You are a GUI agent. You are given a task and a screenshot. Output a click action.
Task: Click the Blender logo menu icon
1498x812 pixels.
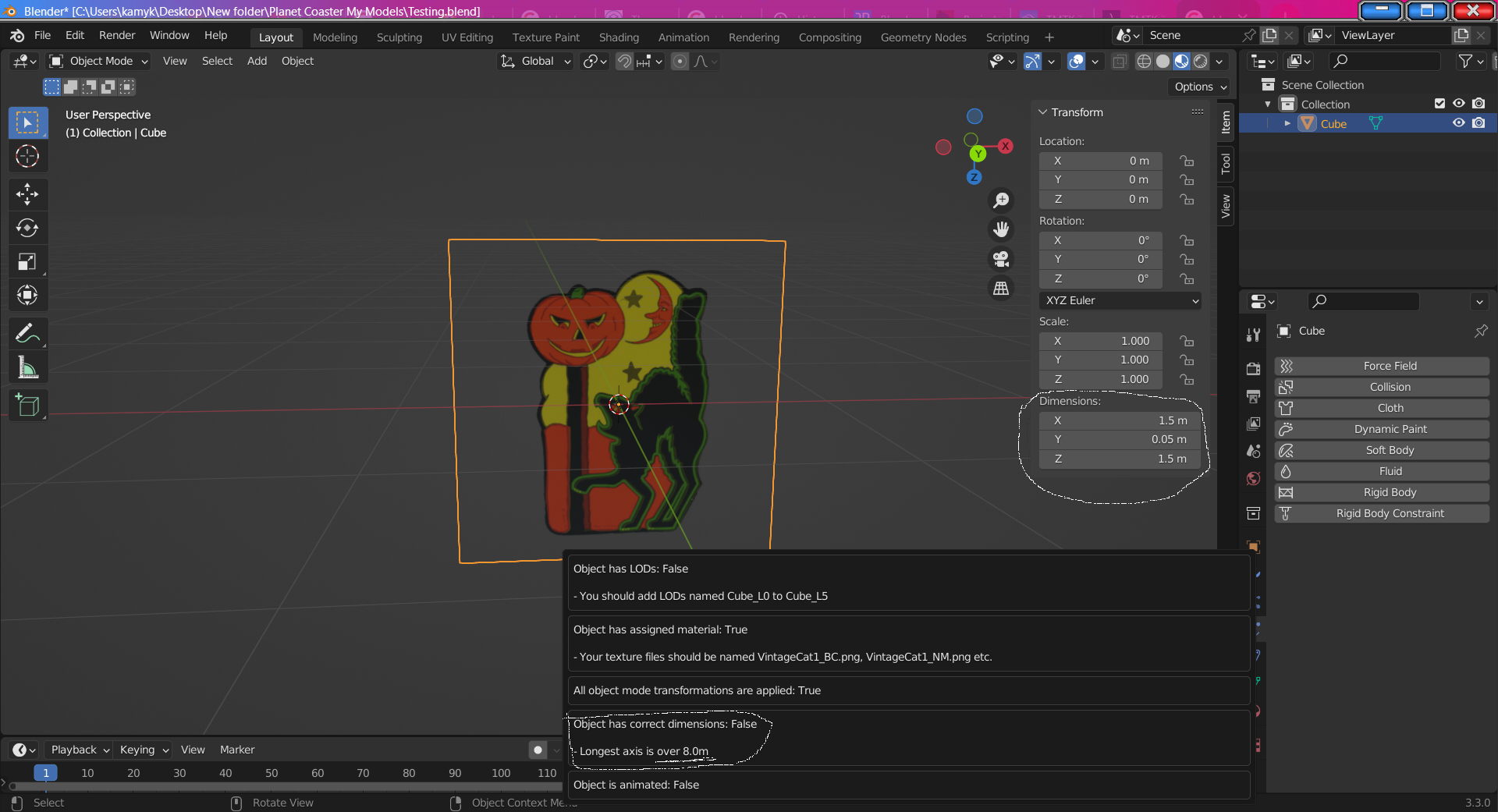pos(17,35)
